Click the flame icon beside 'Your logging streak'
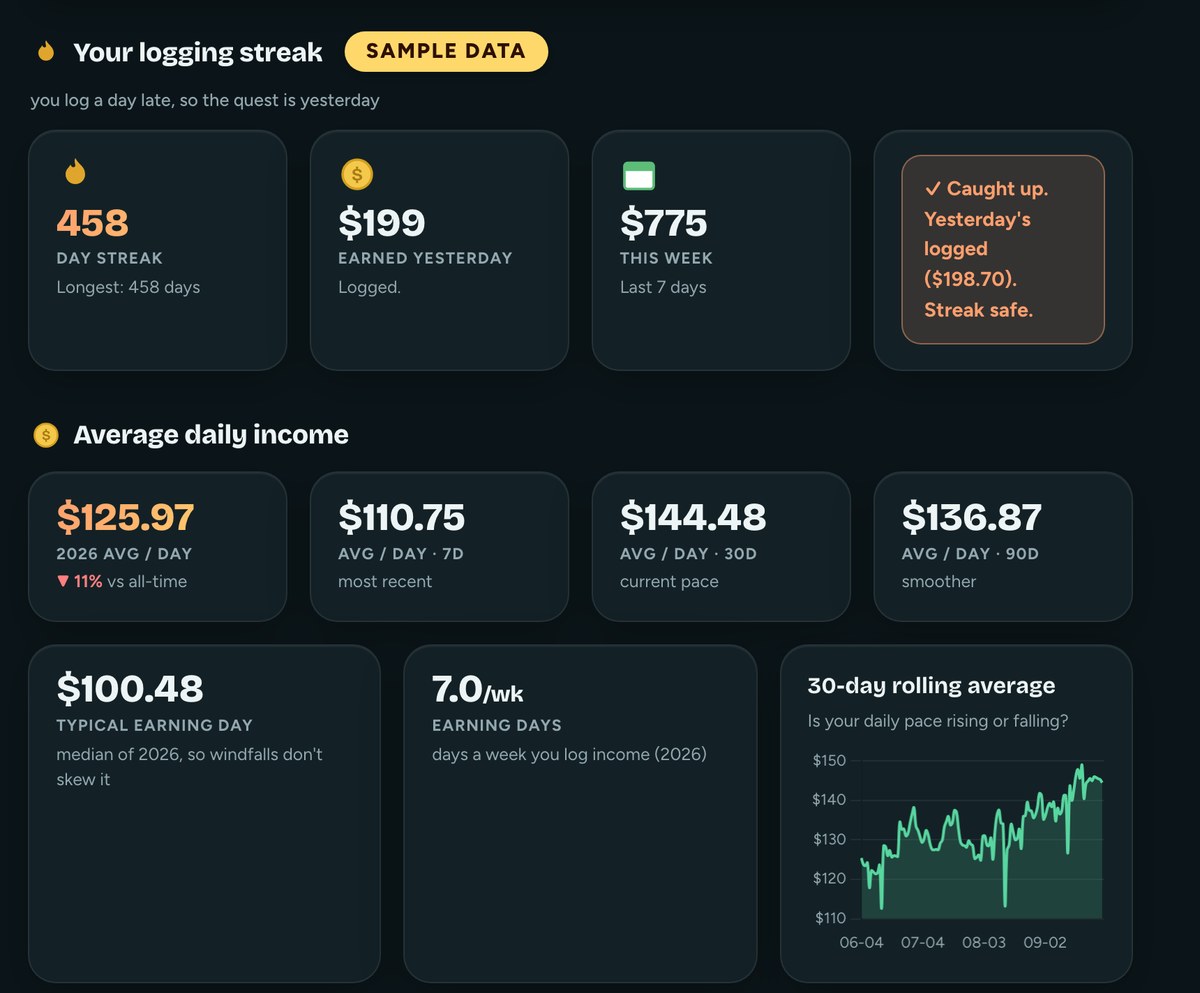The width and height of the screenshot is (1200, 993). pyautogui.click(x=46, y=52)
